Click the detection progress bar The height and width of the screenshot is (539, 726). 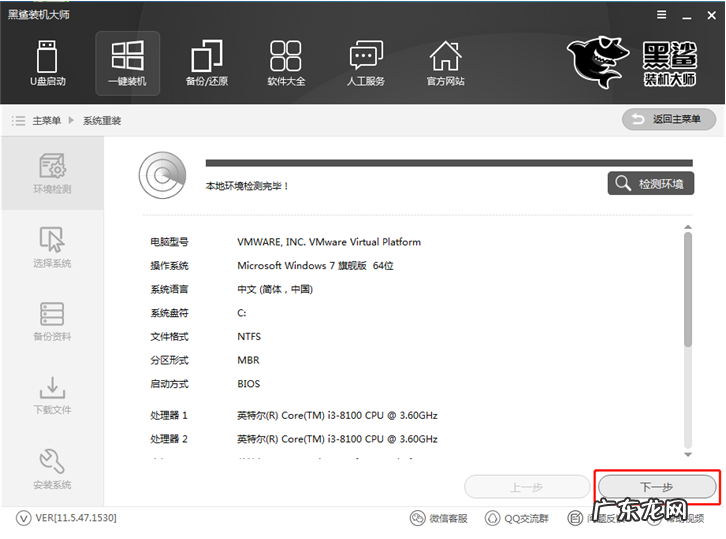(449, 163)
